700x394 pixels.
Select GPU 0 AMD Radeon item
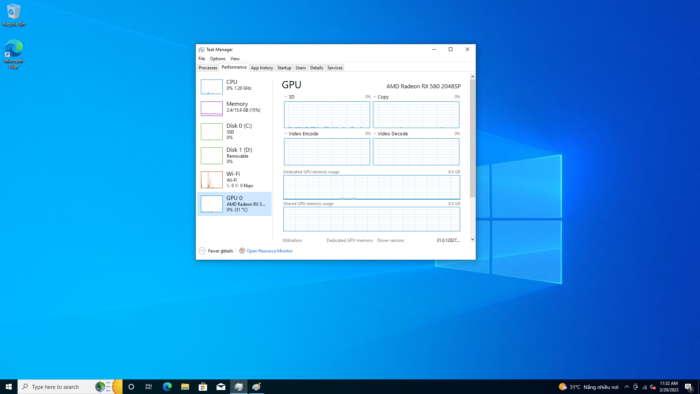pos(234,204)
